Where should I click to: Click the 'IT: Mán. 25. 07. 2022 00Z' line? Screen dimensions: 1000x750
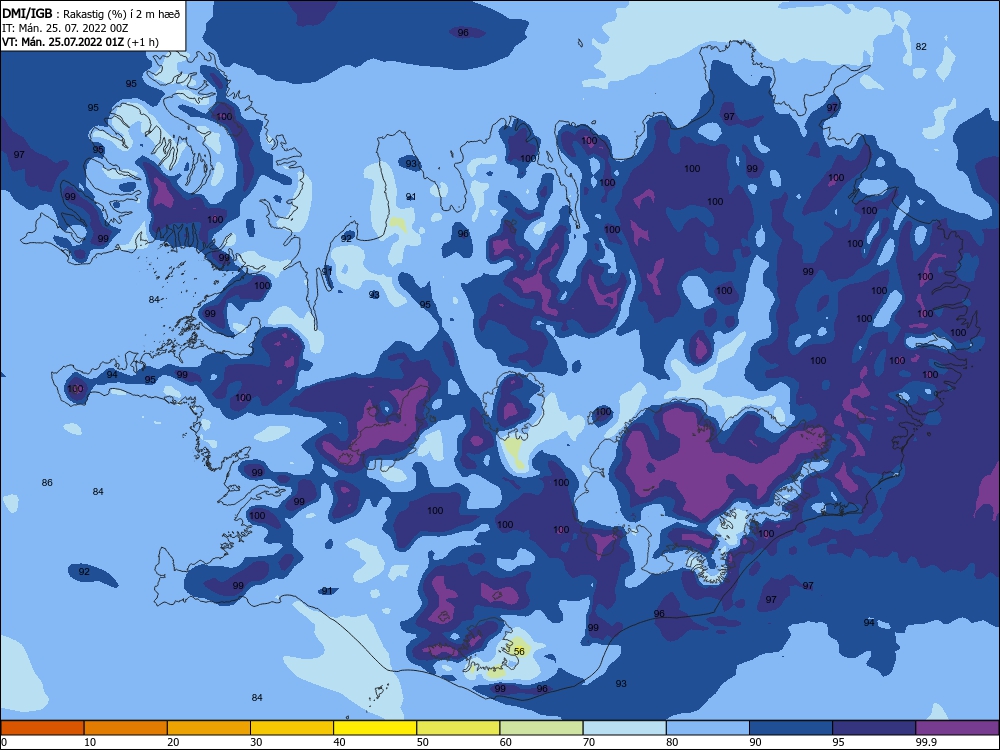coord(65,28)
